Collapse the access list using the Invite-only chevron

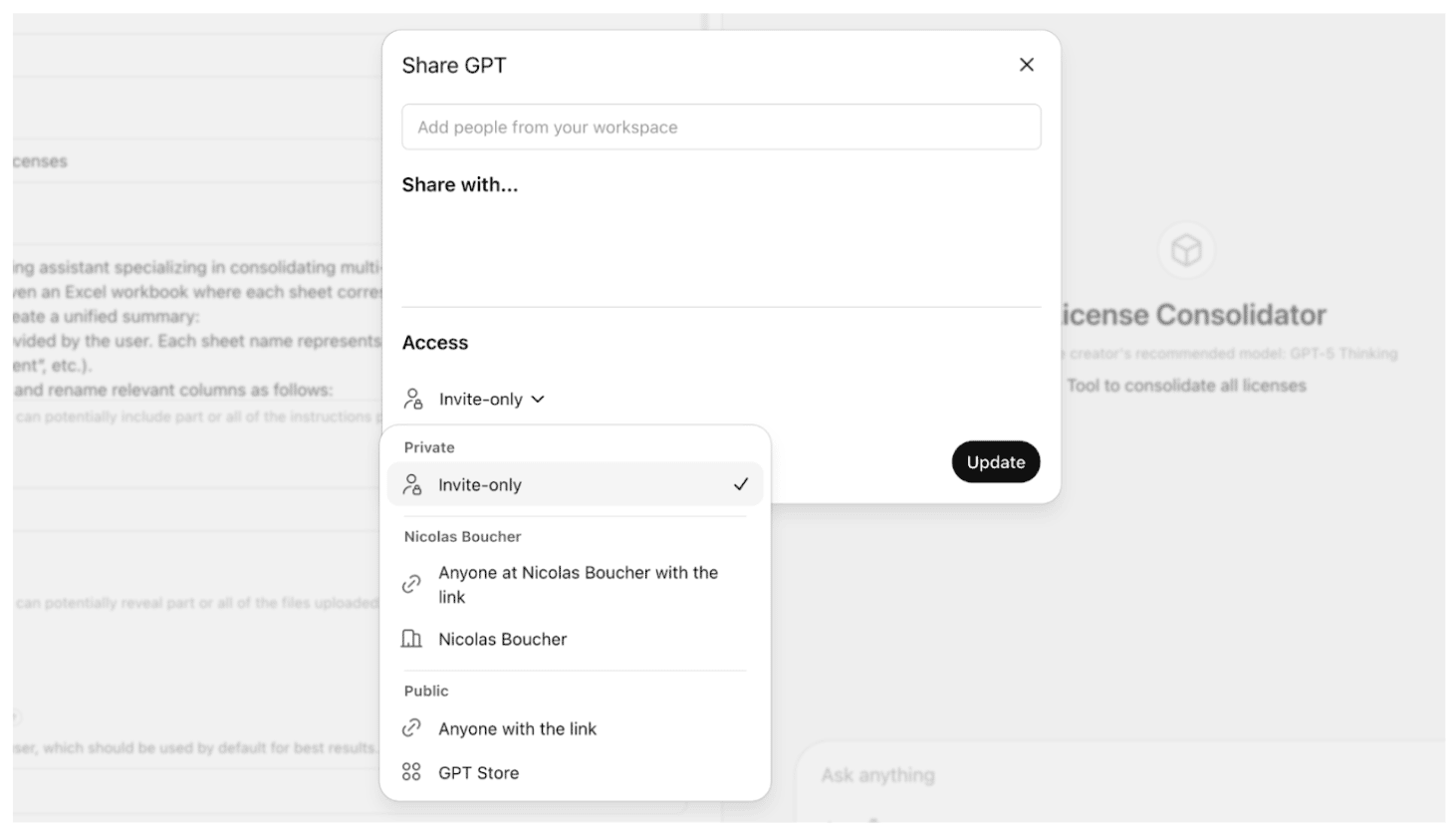pos(538,400)
